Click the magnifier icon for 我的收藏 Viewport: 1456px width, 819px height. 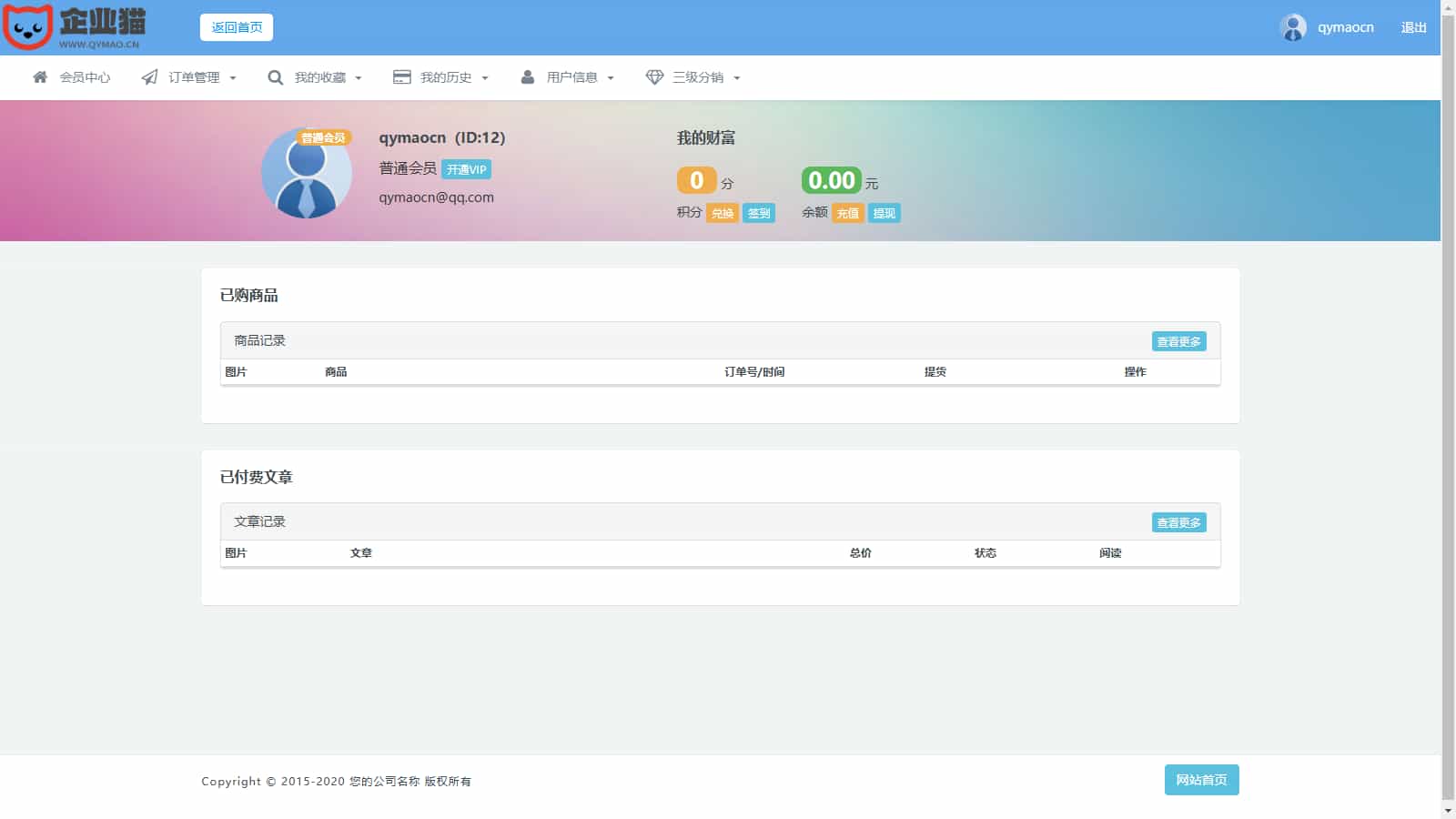(x=275, y=77)
